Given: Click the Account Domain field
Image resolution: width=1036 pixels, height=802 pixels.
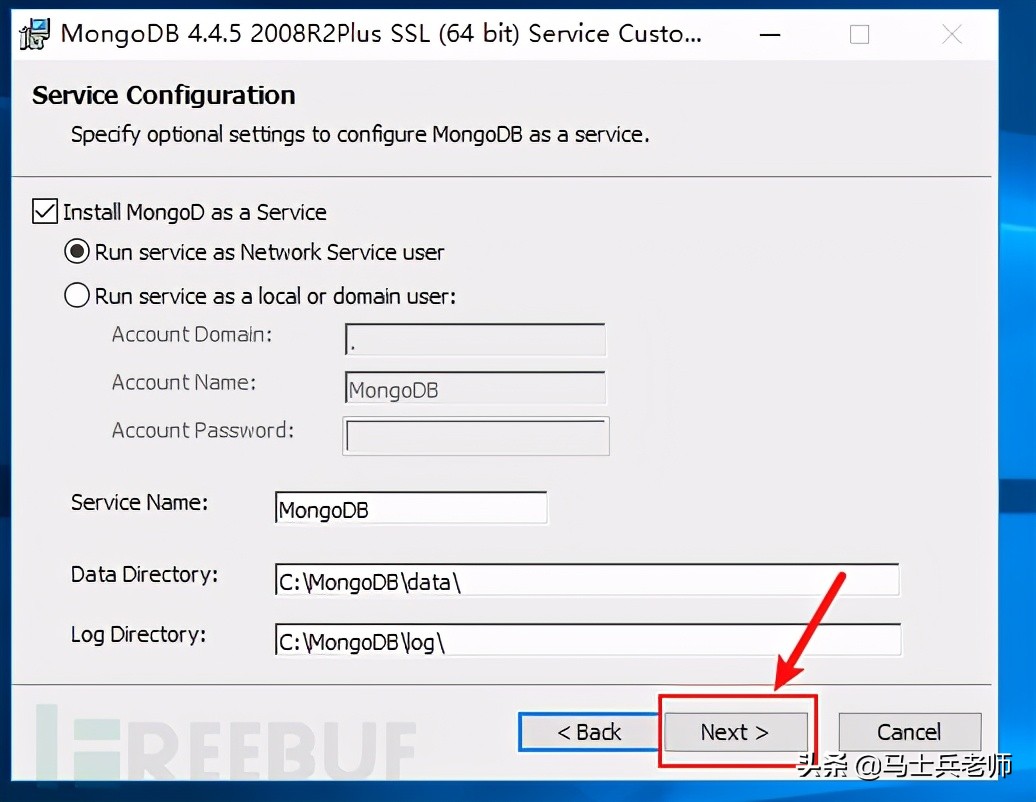Looking at the screenshot, I should tap(475, 339).
